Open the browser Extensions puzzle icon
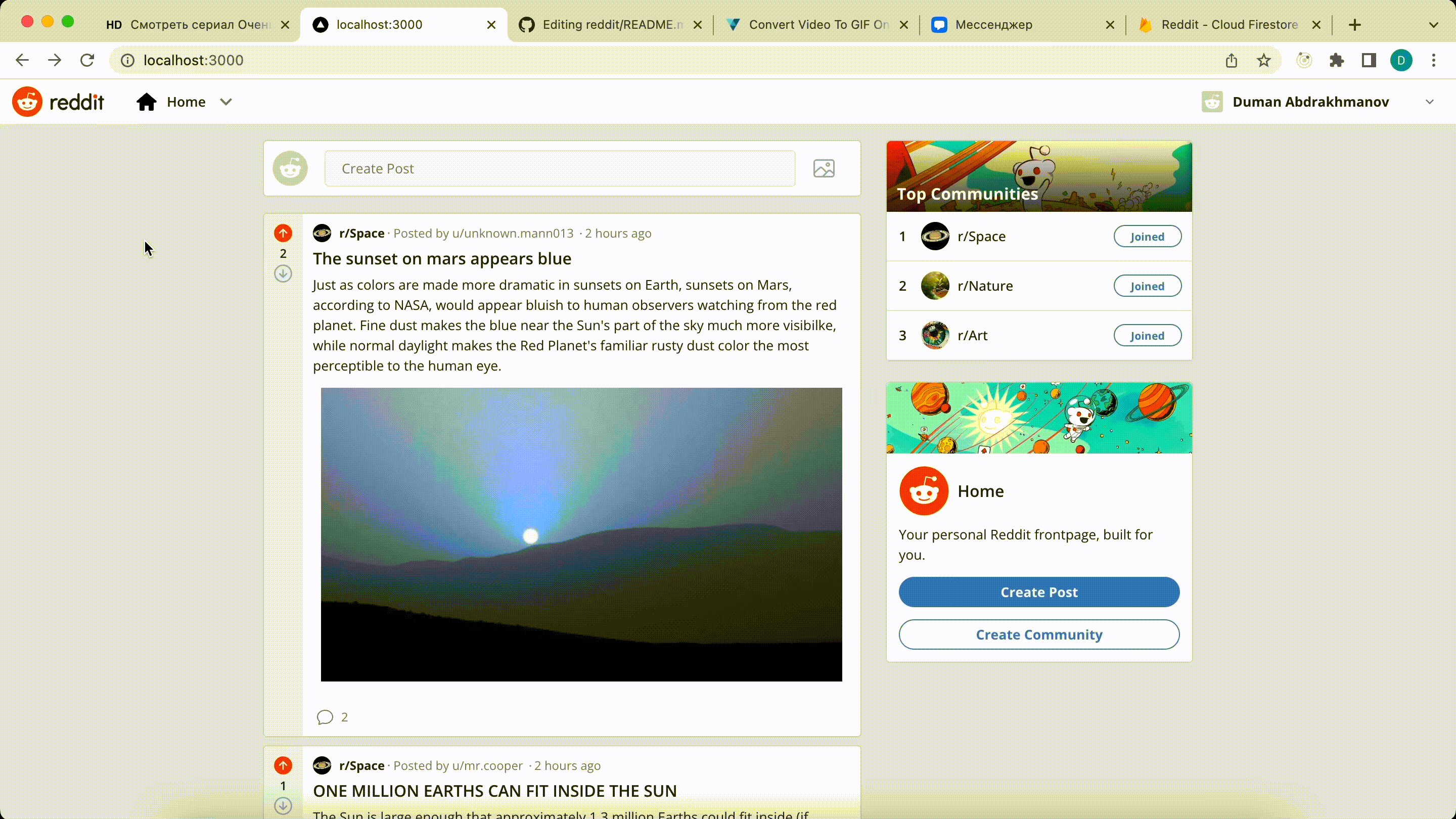The width and height of the screenshot is (1456, 819). pyautogui.click(x=1336, y=61)
